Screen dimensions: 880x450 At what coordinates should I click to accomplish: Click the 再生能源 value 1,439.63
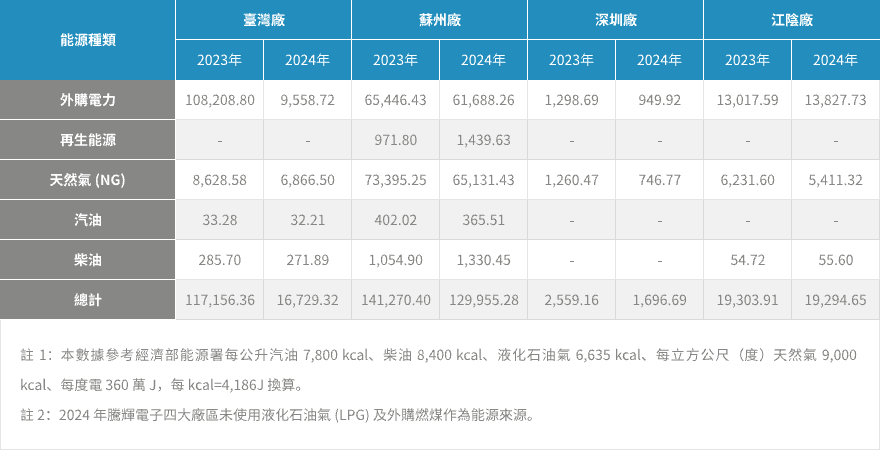(x=484, y=140)
